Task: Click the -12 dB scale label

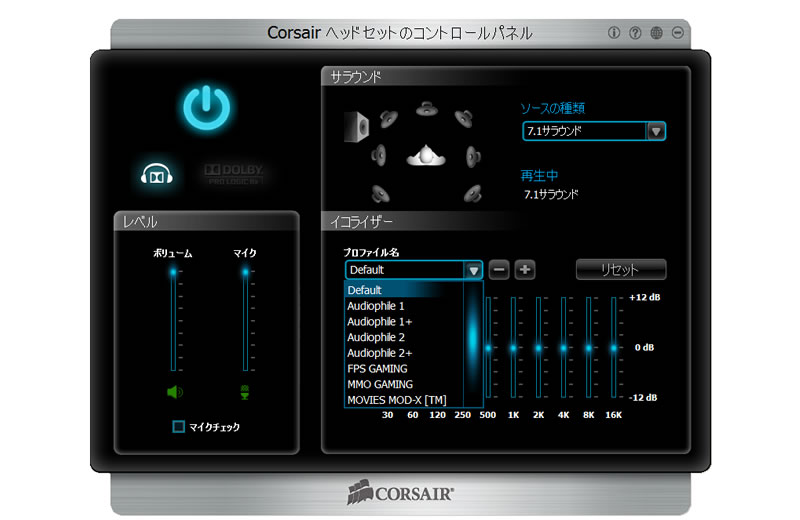Action: pyautogui.click(x=643, y=398)
